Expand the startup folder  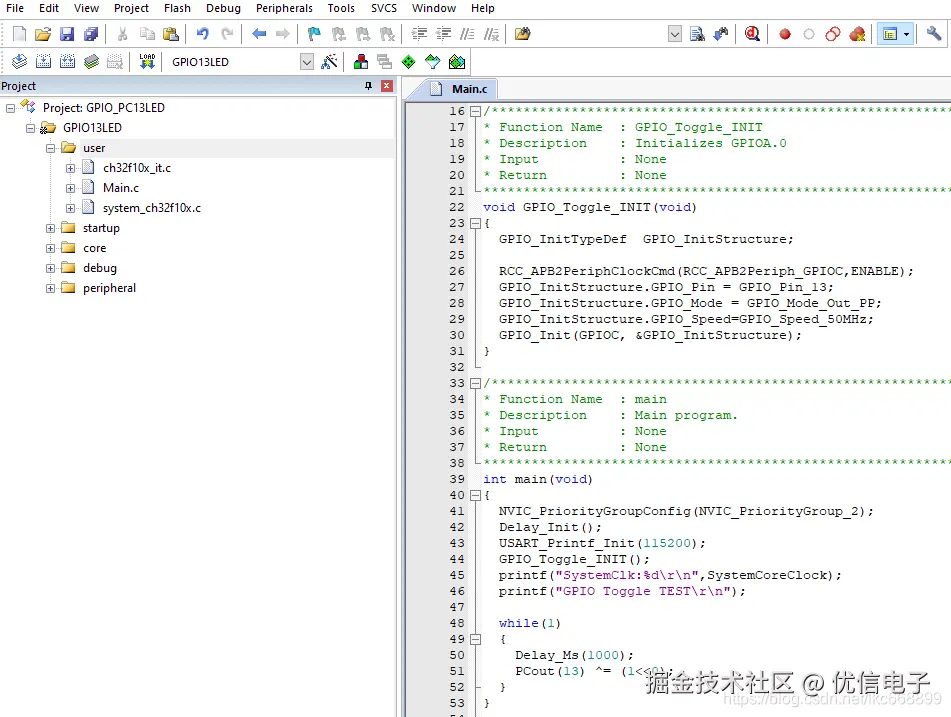click(50, 228)
